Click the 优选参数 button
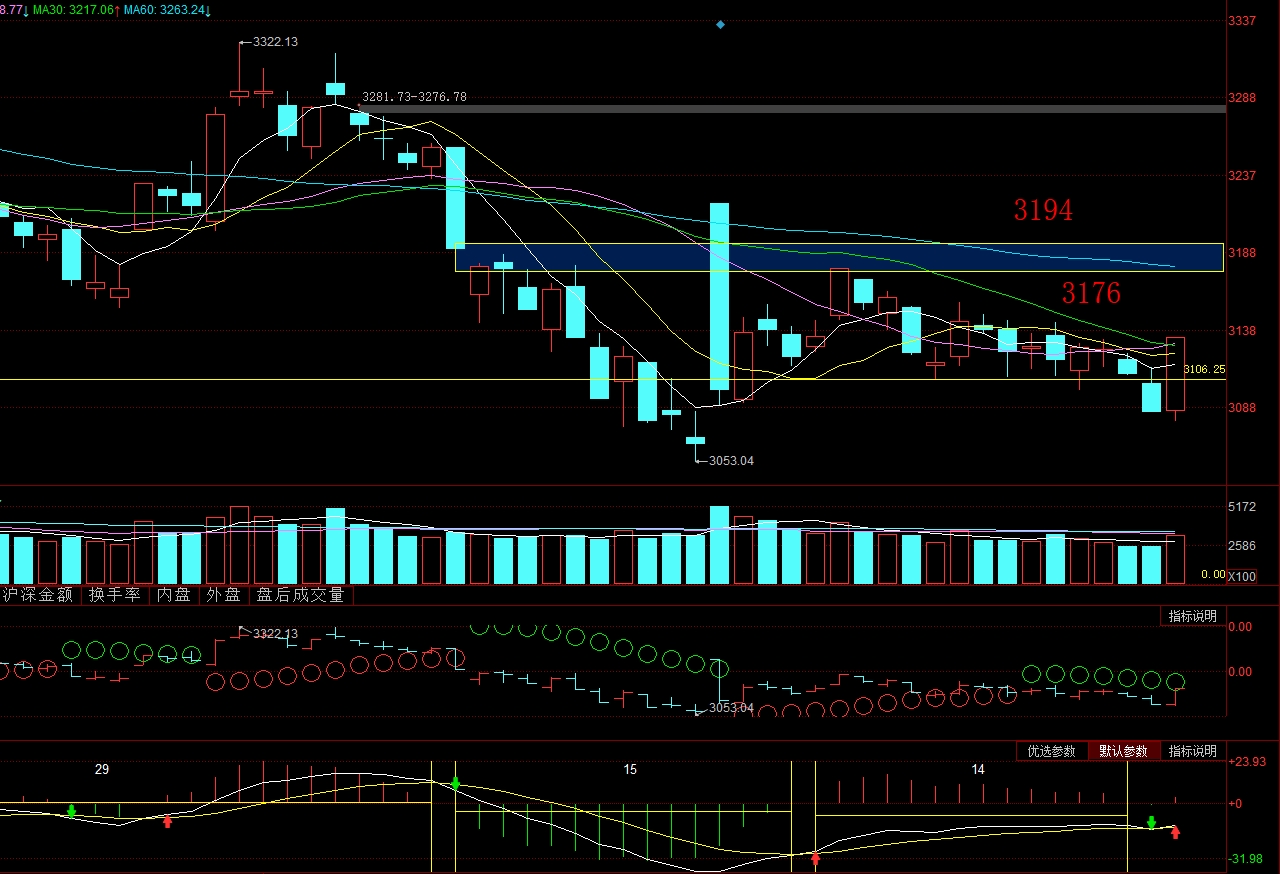Viewport: 1280px width, 874px height. [1052, 751]
